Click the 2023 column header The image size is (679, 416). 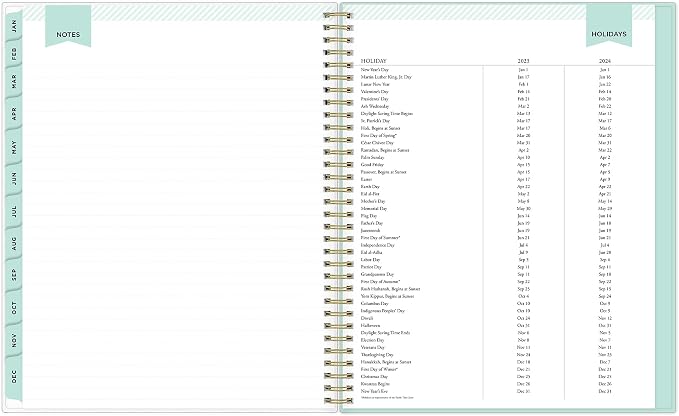[523, 61]
